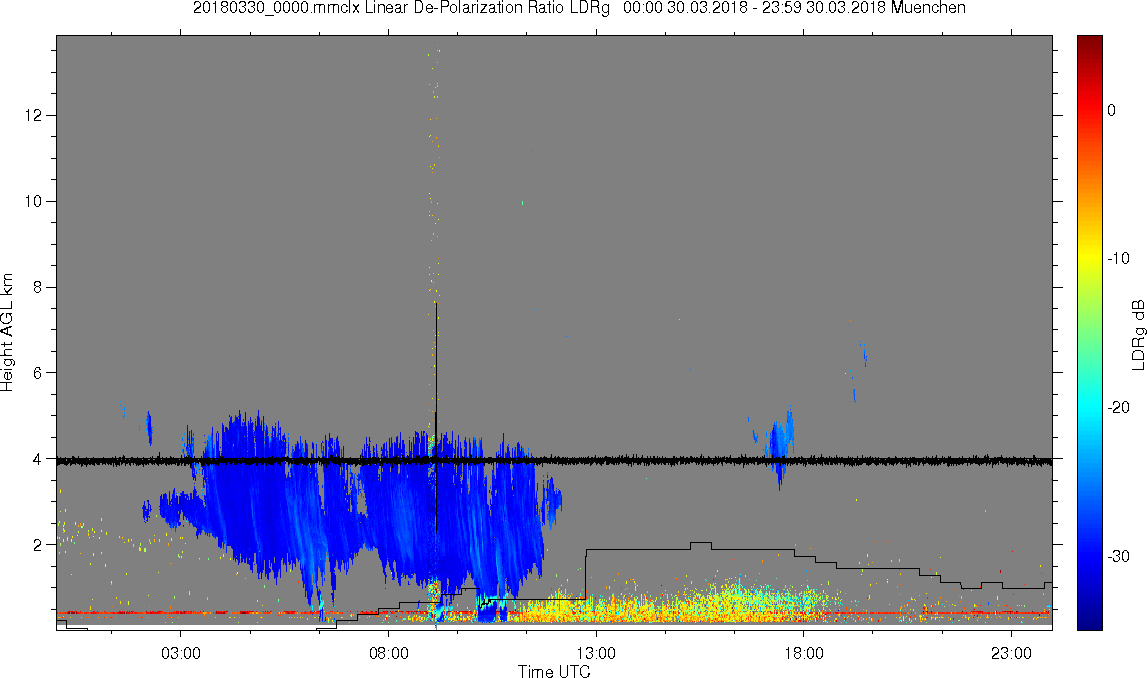Click the colorbar label '-30'
This screenshot has height=678, width=1147.
click(x=1118, y=557)
